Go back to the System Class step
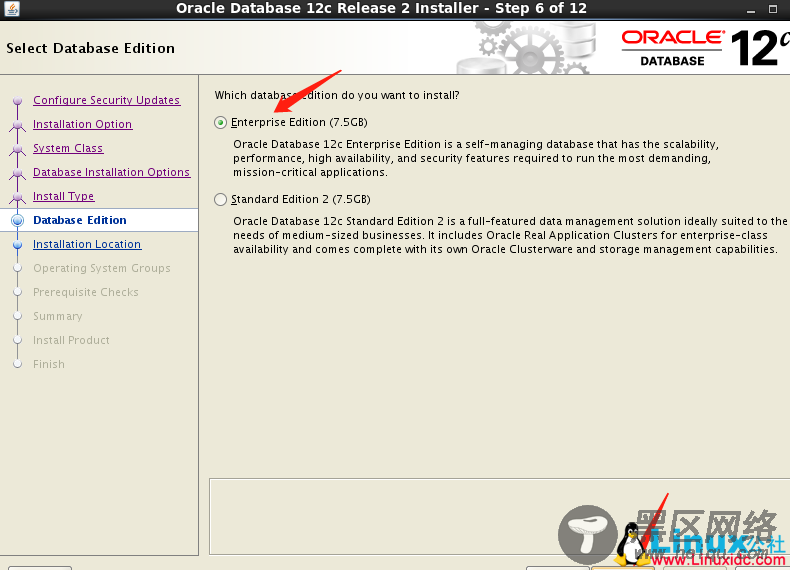Viewport: 790px width, 570px height. pos(68,148)
